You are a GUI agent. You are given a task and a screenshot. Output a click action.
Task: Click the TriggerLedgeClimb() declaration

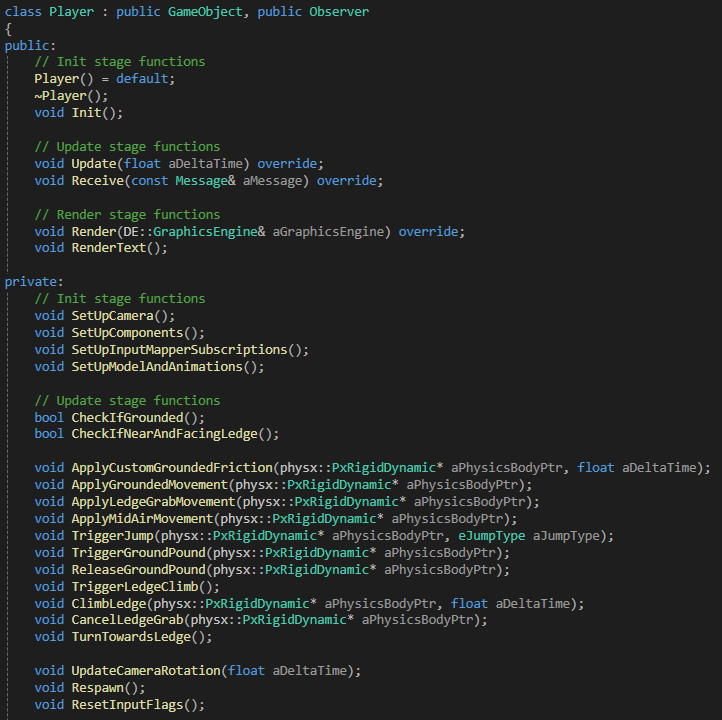(x=127, y=586)
